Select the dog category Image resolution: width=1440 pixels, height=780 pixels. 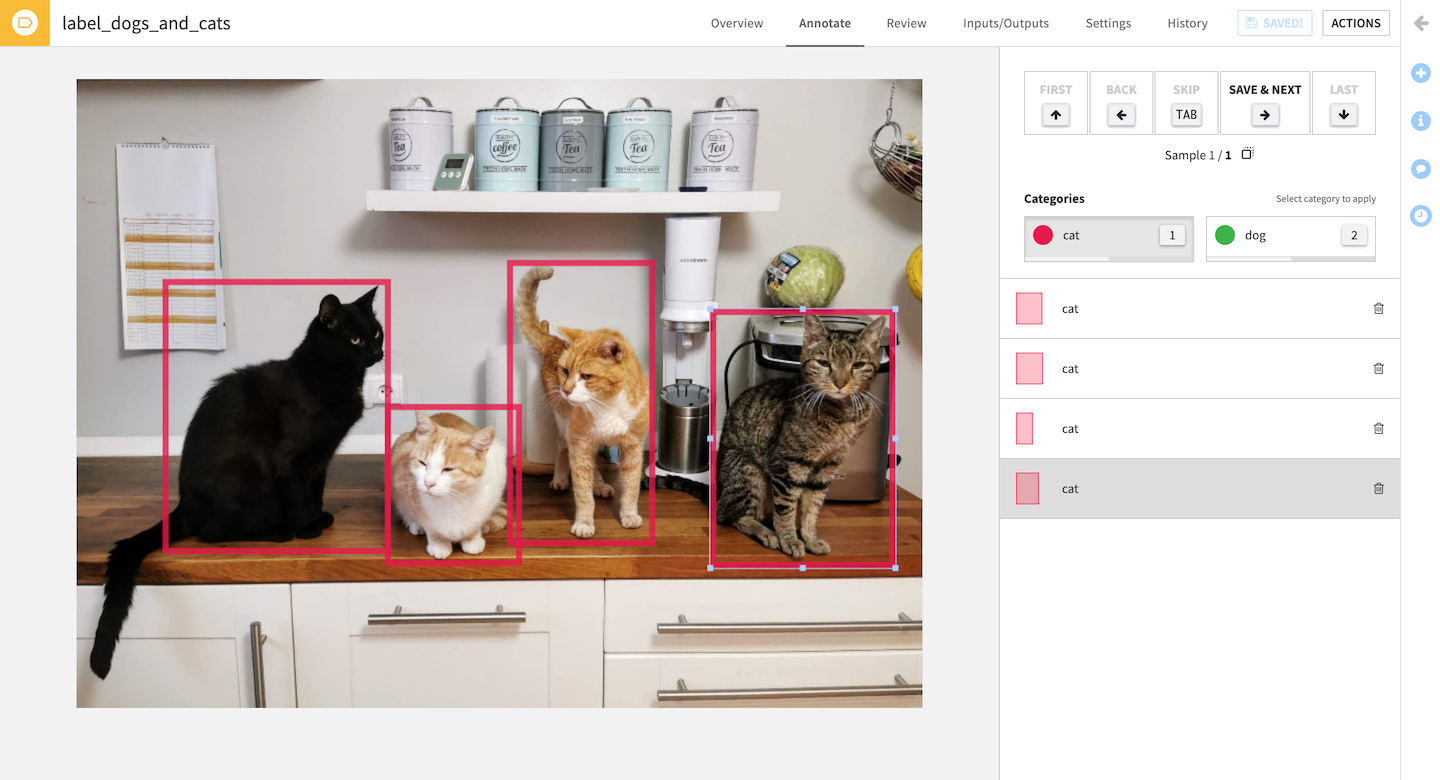1290,238
